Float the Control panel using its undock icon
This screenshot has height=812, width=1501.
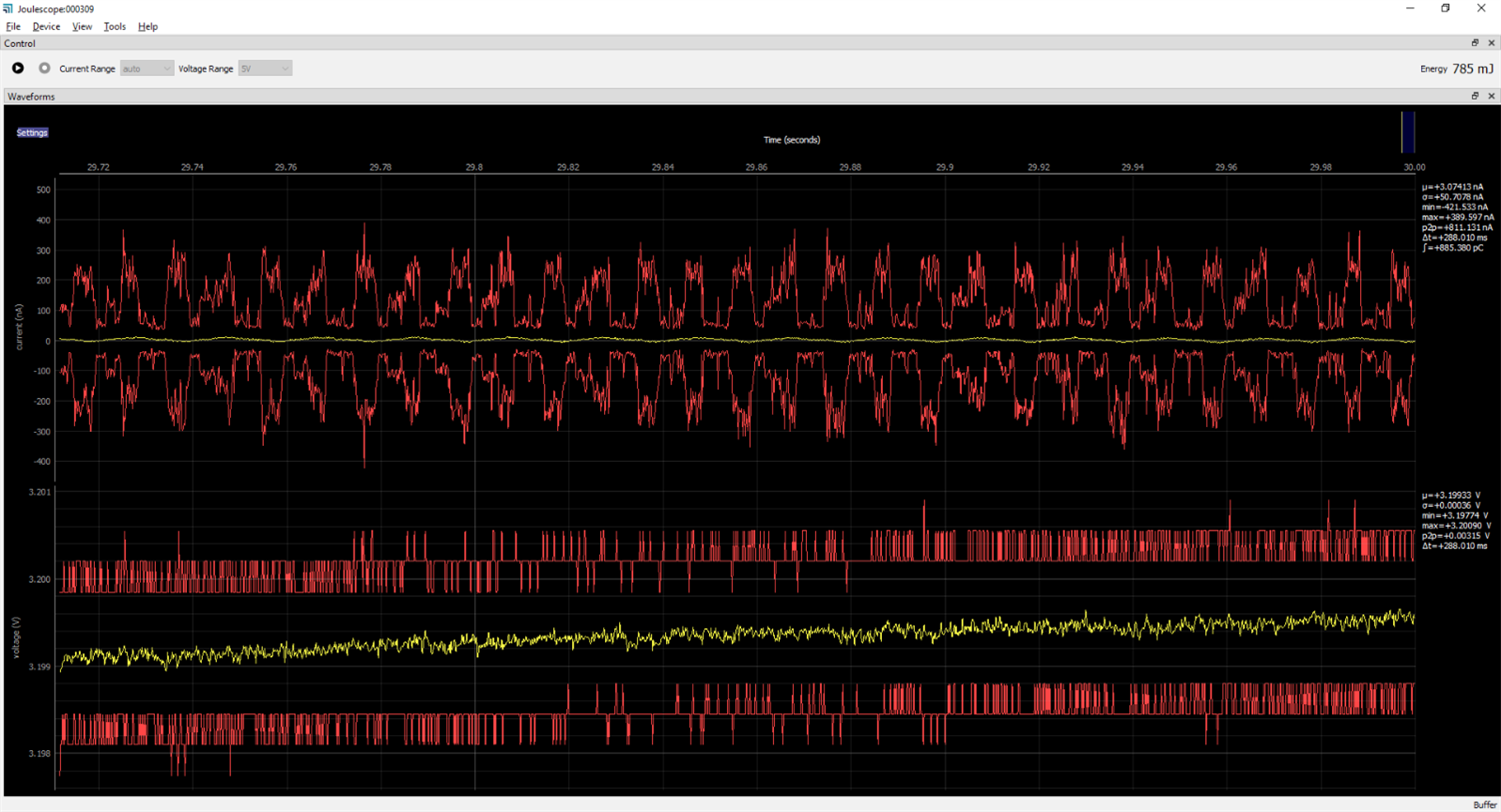click(x=1475, y=43)
